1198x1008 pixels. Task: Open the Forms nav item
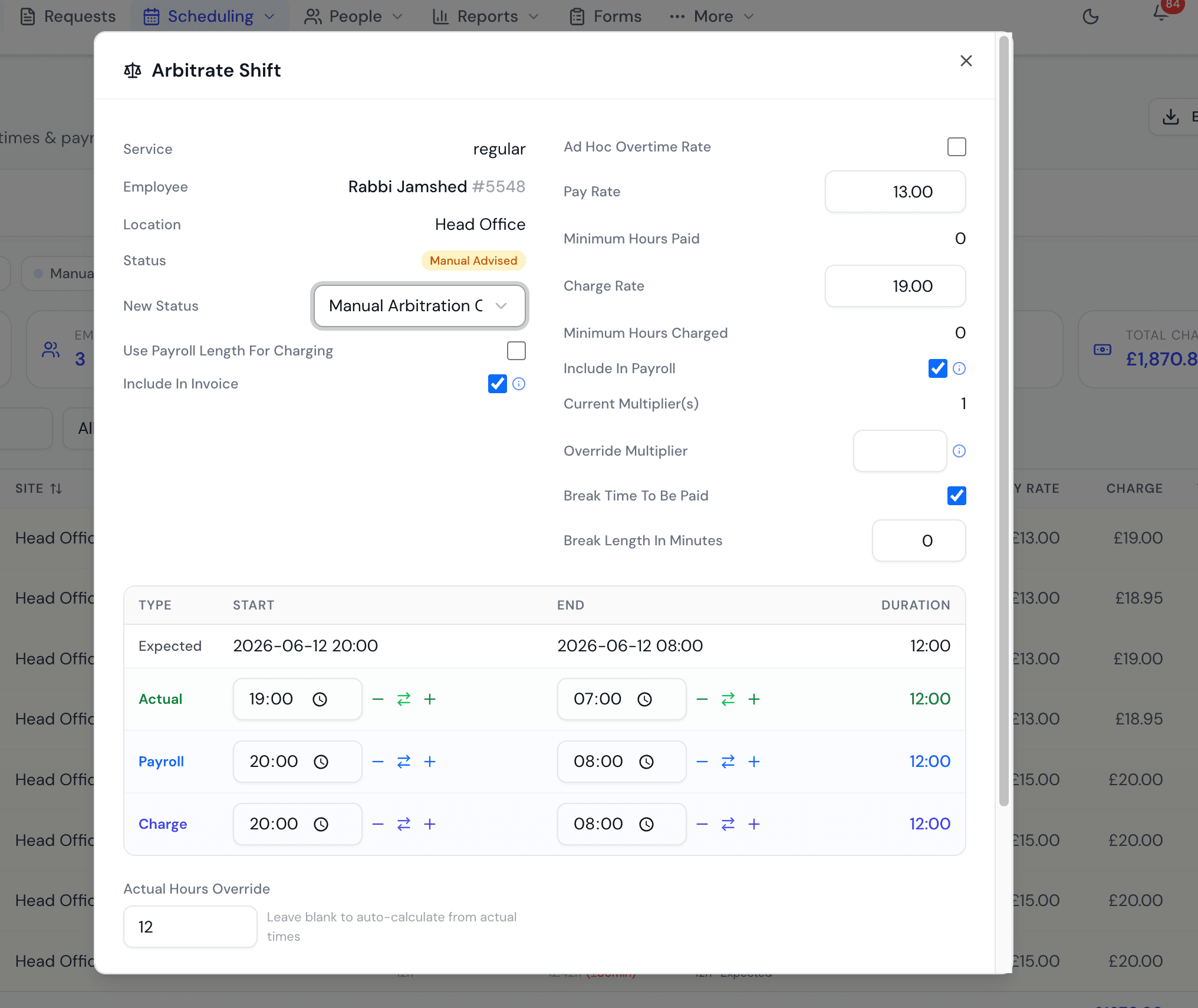[x=605, y=17]
